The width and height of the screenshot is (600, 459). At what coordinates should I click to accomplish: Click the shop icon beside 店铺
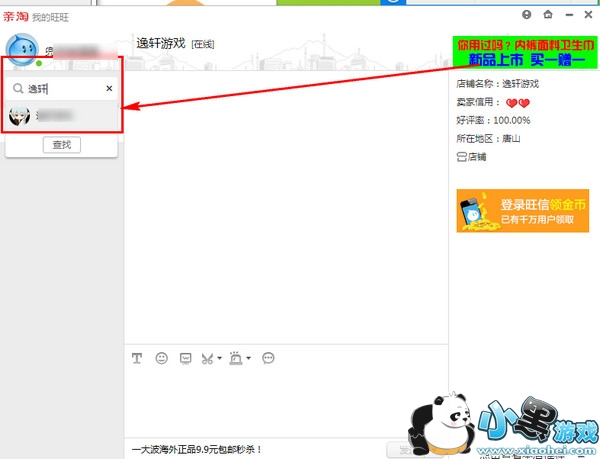(x=462, y=157)
